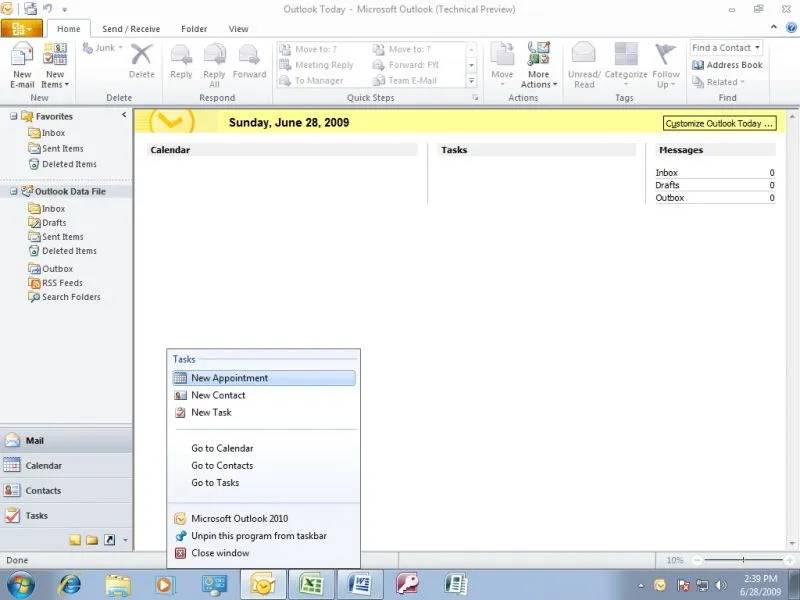Collapse the Outlook Data File tree
This screenshot has height=600, width=800.
[x=14, y=191]
